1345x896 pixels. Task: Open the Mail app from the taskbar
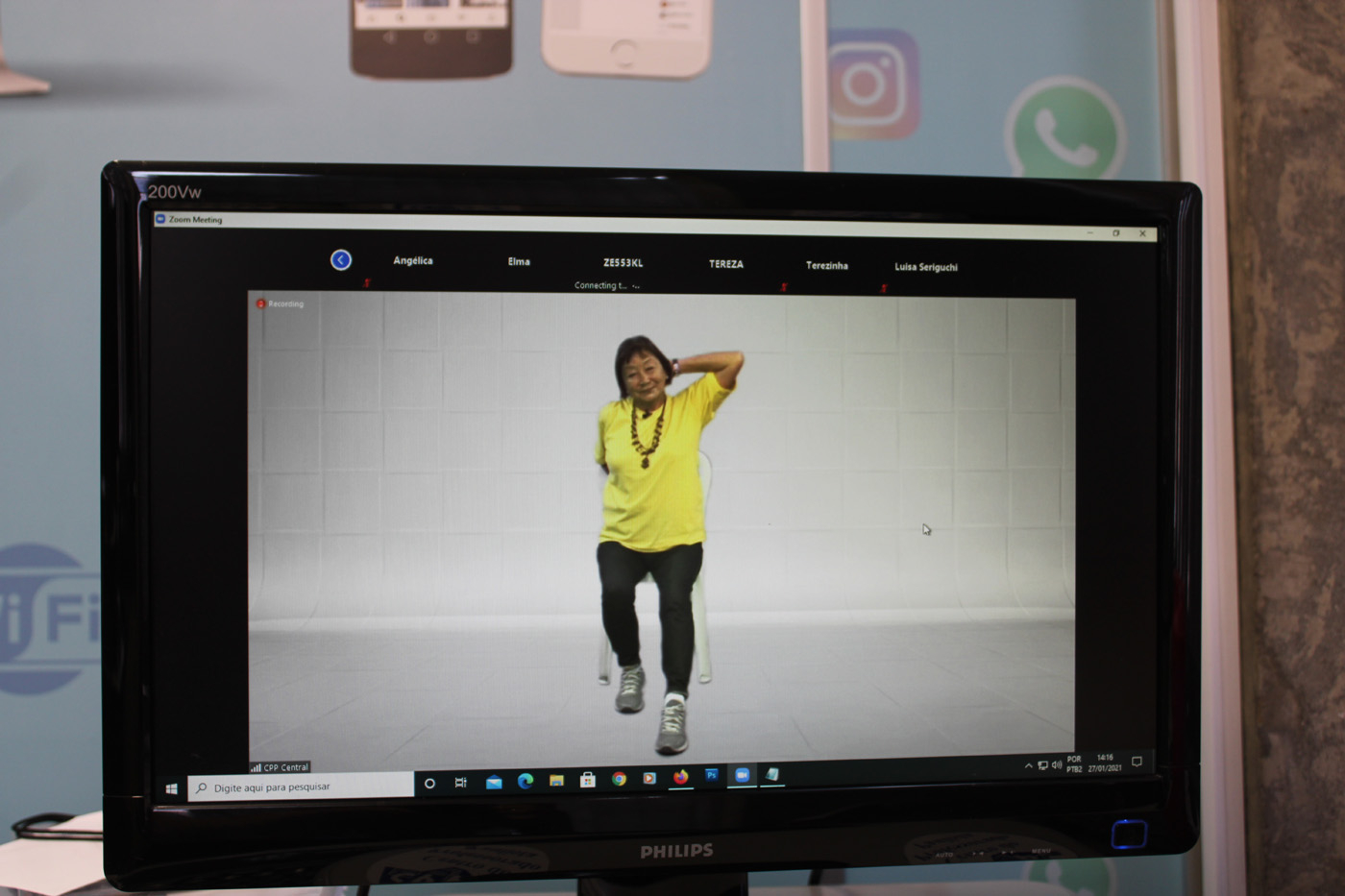tap(494, 782)
